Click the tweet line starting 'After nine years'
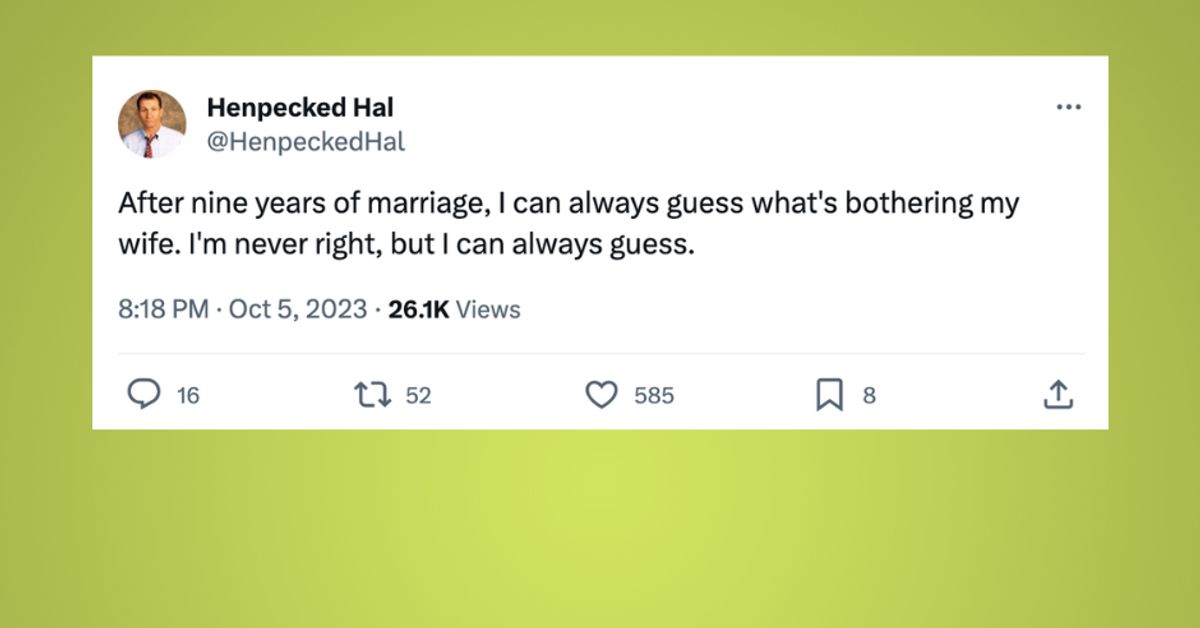 pos(568,204)
